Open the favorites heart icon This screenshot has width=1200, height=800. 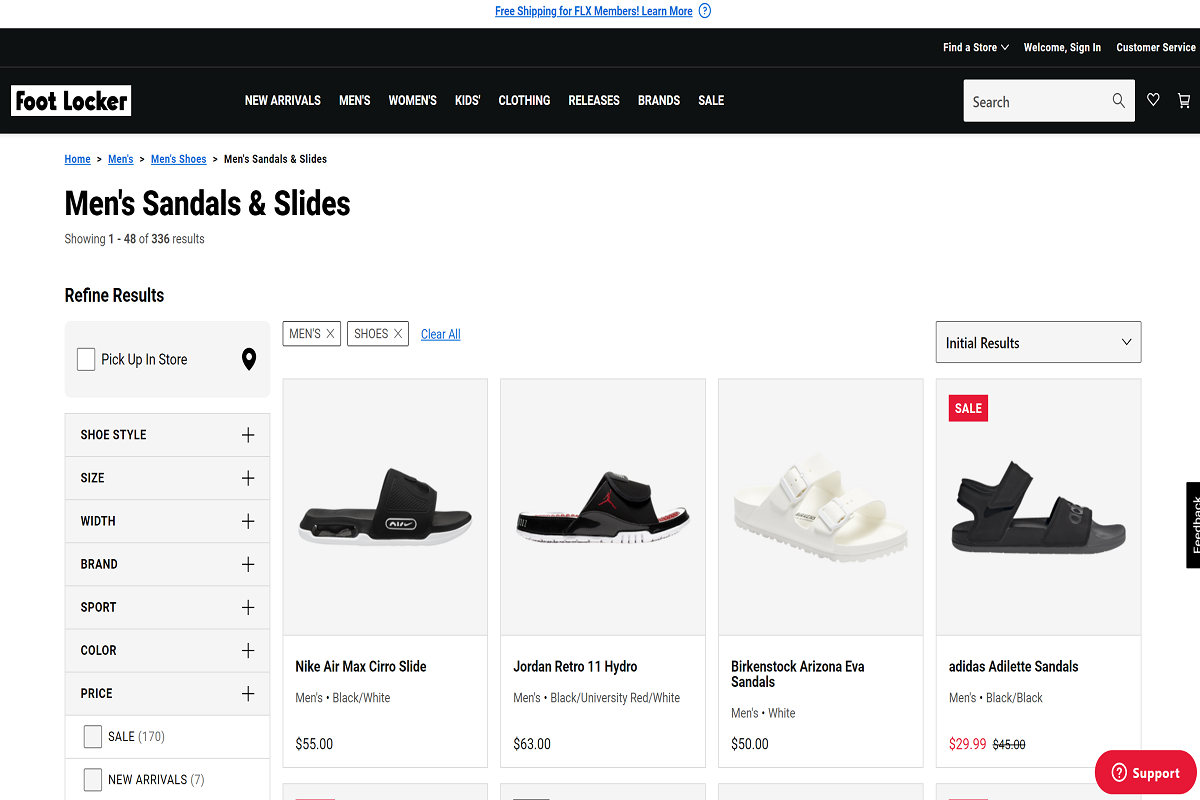[x=1153, y=100]
